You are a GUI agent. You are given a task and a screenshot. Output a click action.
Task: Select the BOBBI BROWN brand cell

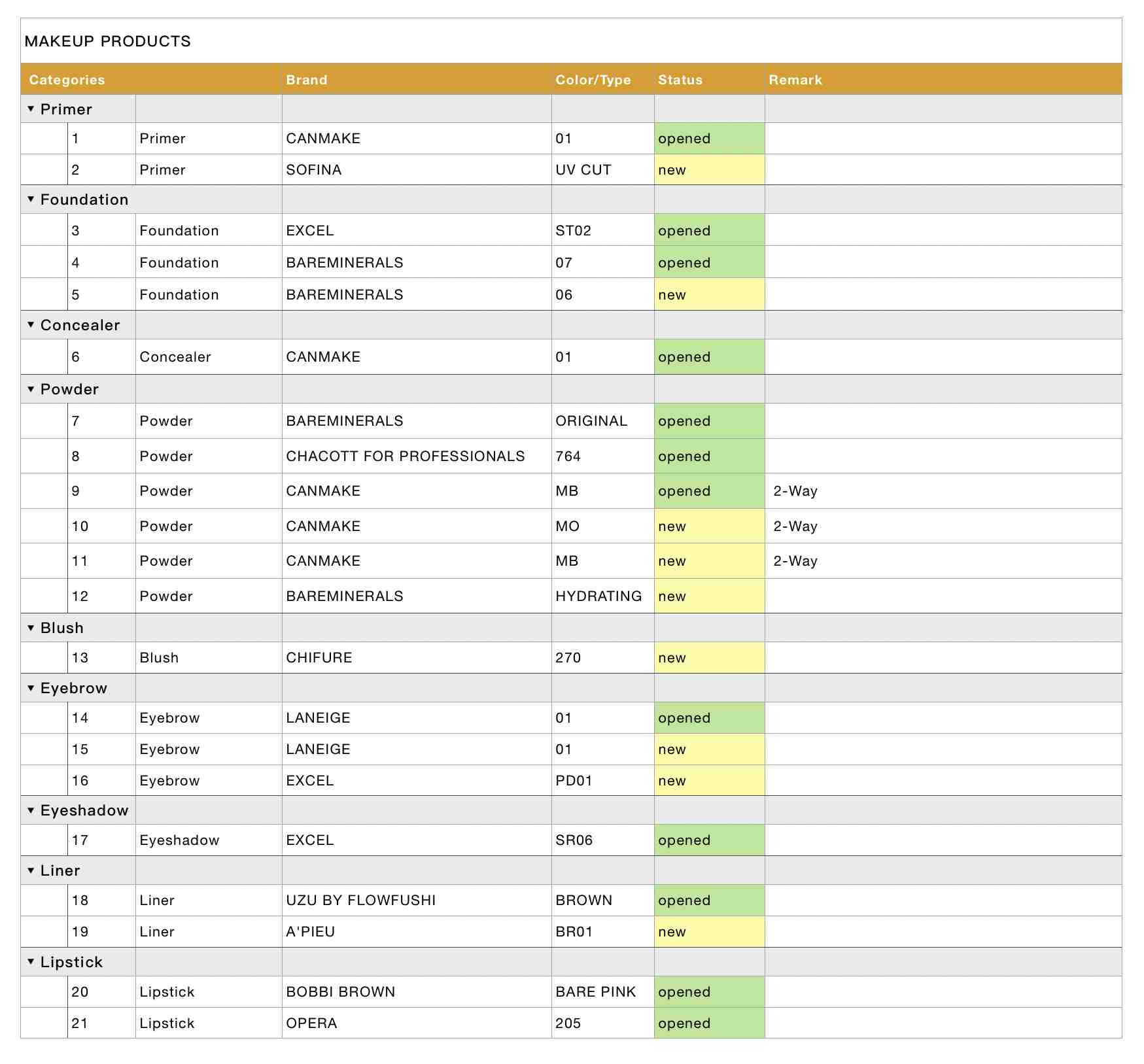pos(417,991)
